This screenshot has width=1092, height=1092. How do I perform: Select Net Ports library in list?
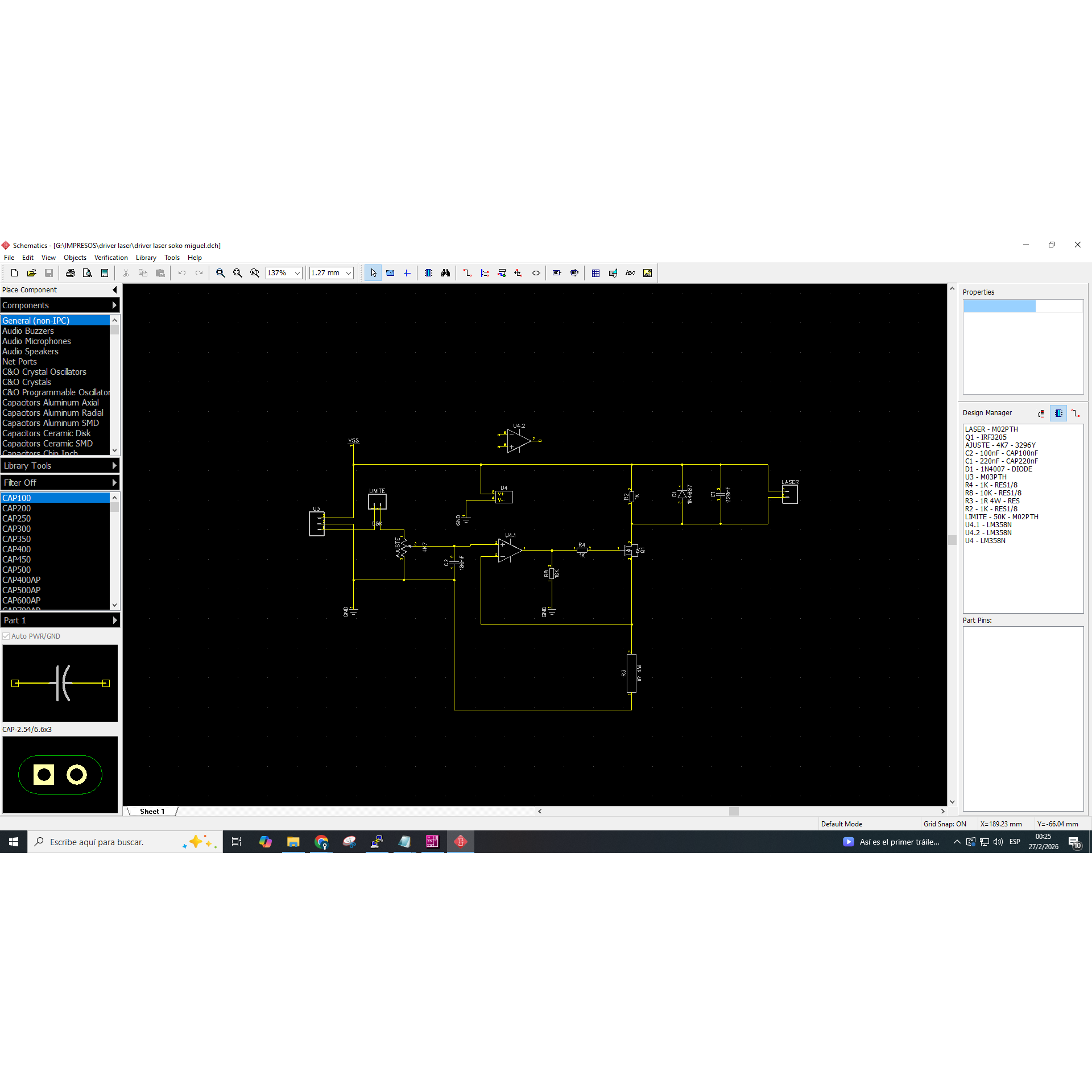[19, 362]
